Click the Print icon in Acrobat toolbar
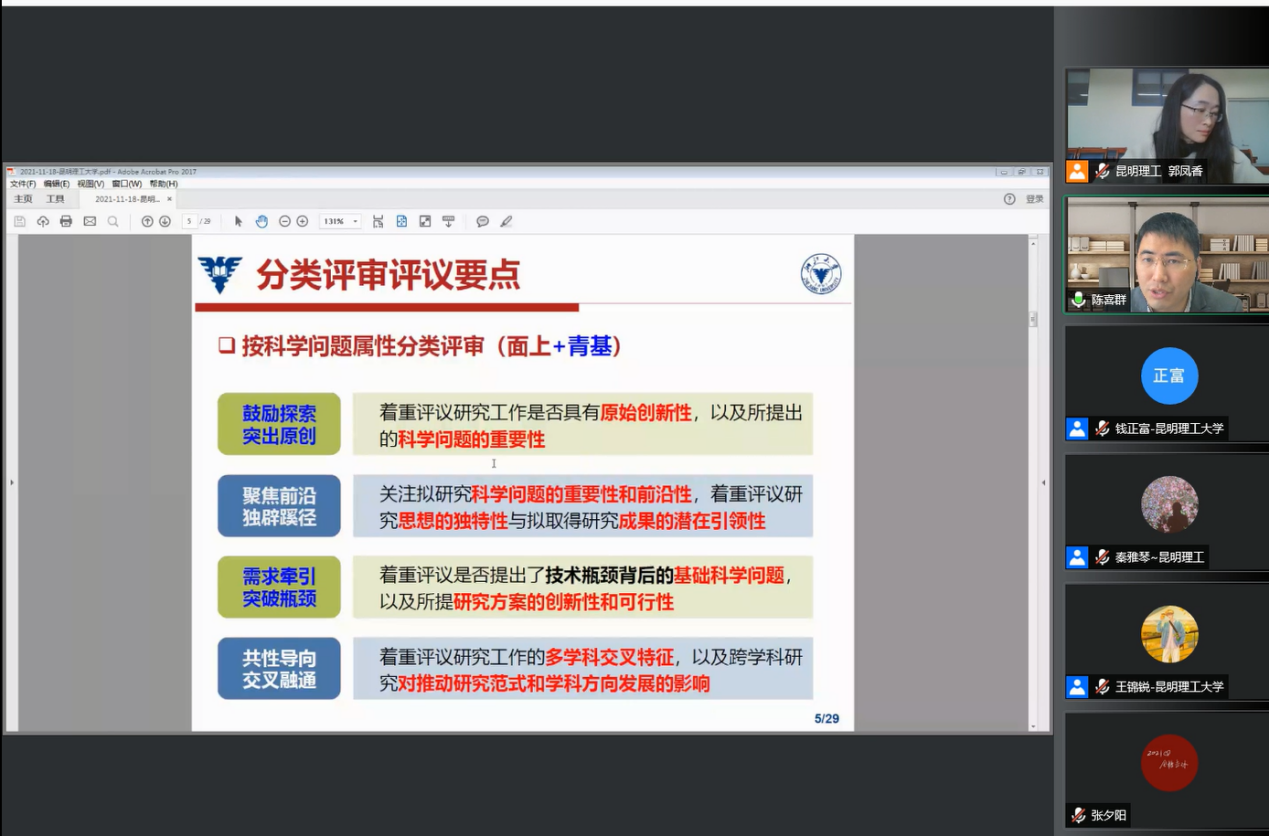 pos(66,221)
